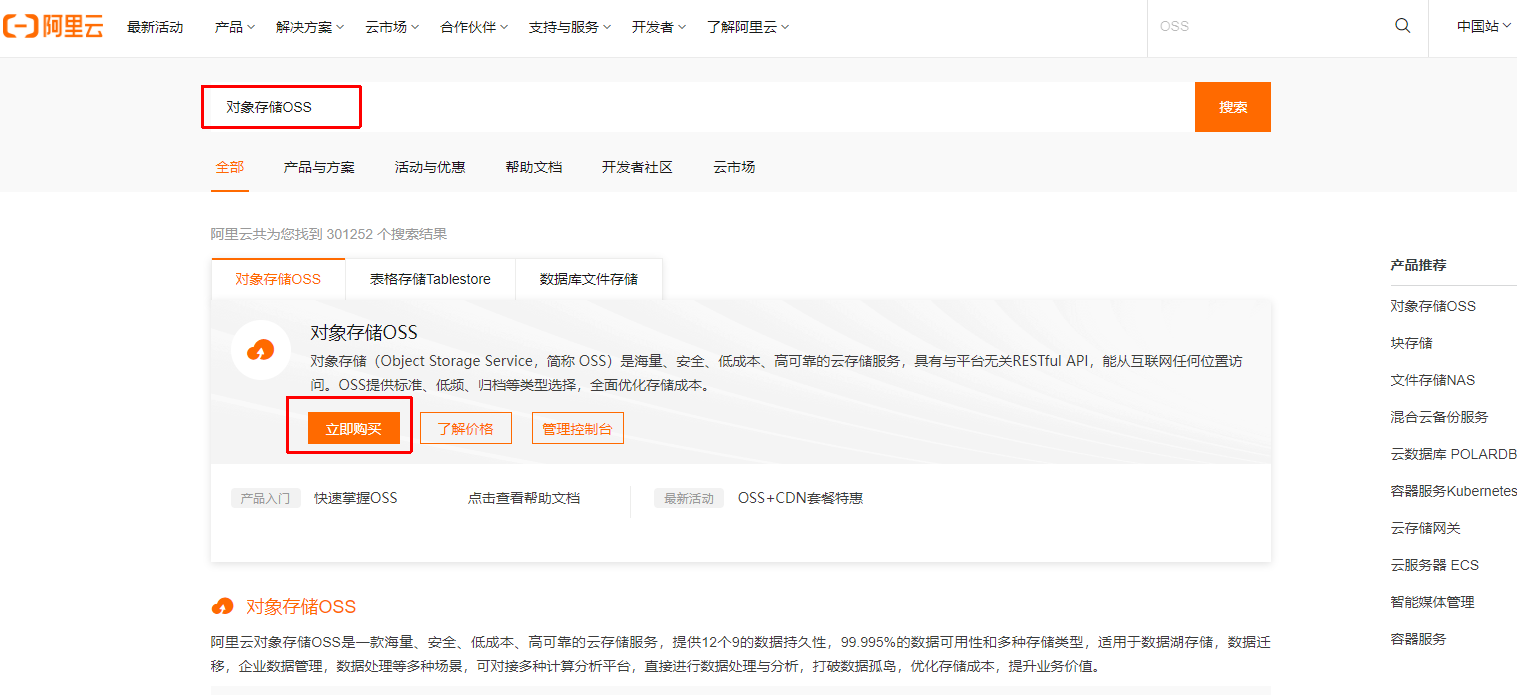1517x695 pixels.
Task: Click the 对象存储OSS card title
Action: click(364, 333)
